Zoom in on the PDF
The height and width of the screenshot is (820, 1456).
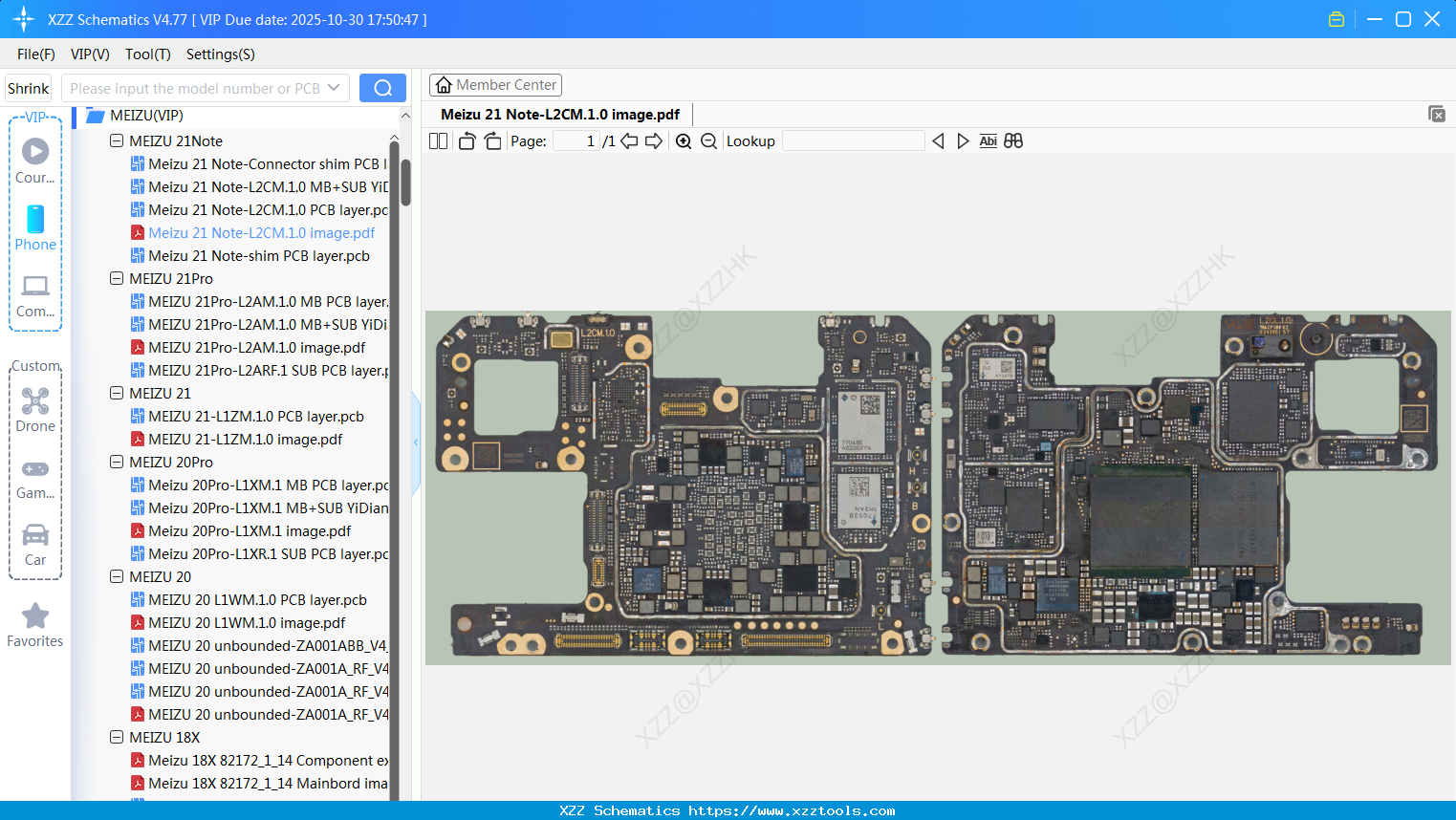[x=684, y=141]
